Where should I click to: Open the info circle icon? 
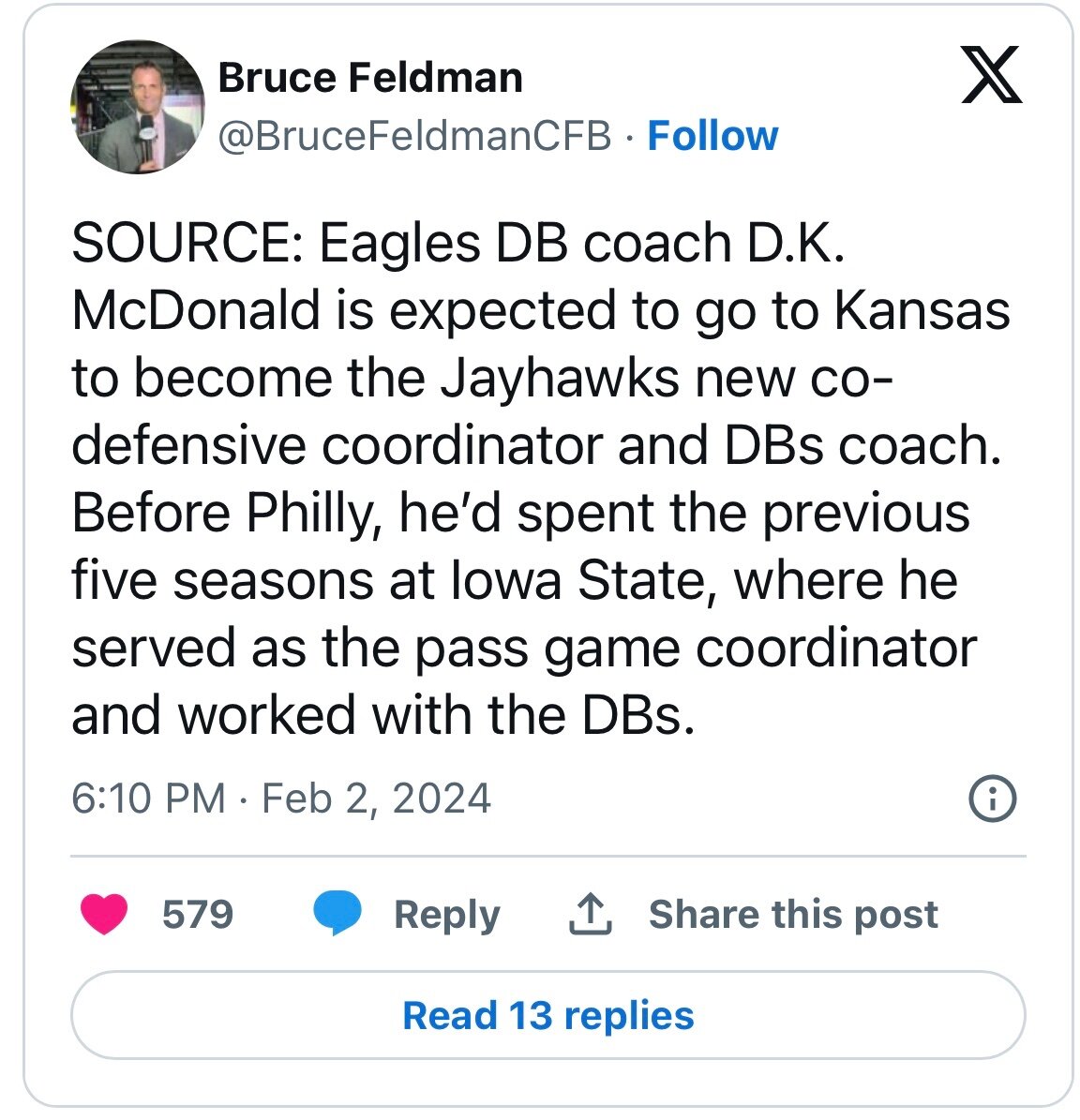991,799
